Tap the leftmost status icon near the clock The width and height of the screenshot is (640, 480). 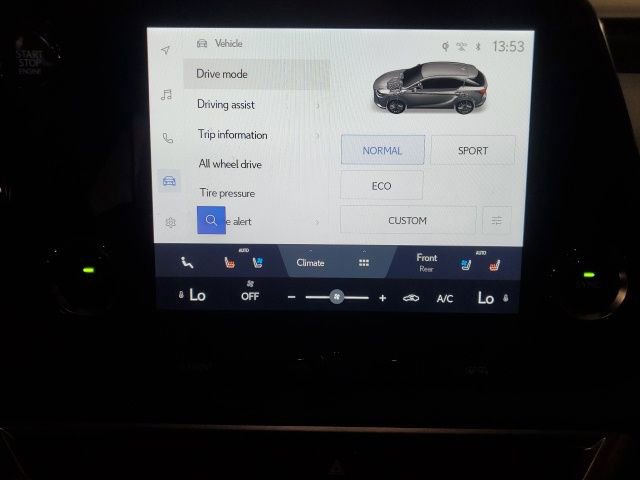tap(446, 47)
